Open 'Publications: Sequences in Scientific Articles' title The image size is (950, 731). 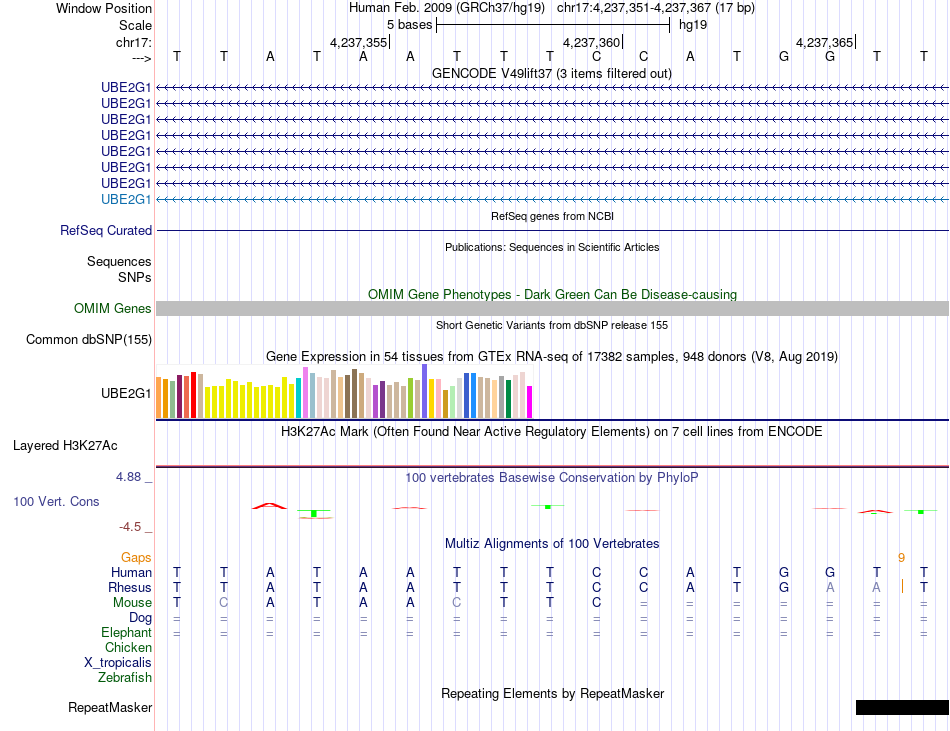coord(552,247)
